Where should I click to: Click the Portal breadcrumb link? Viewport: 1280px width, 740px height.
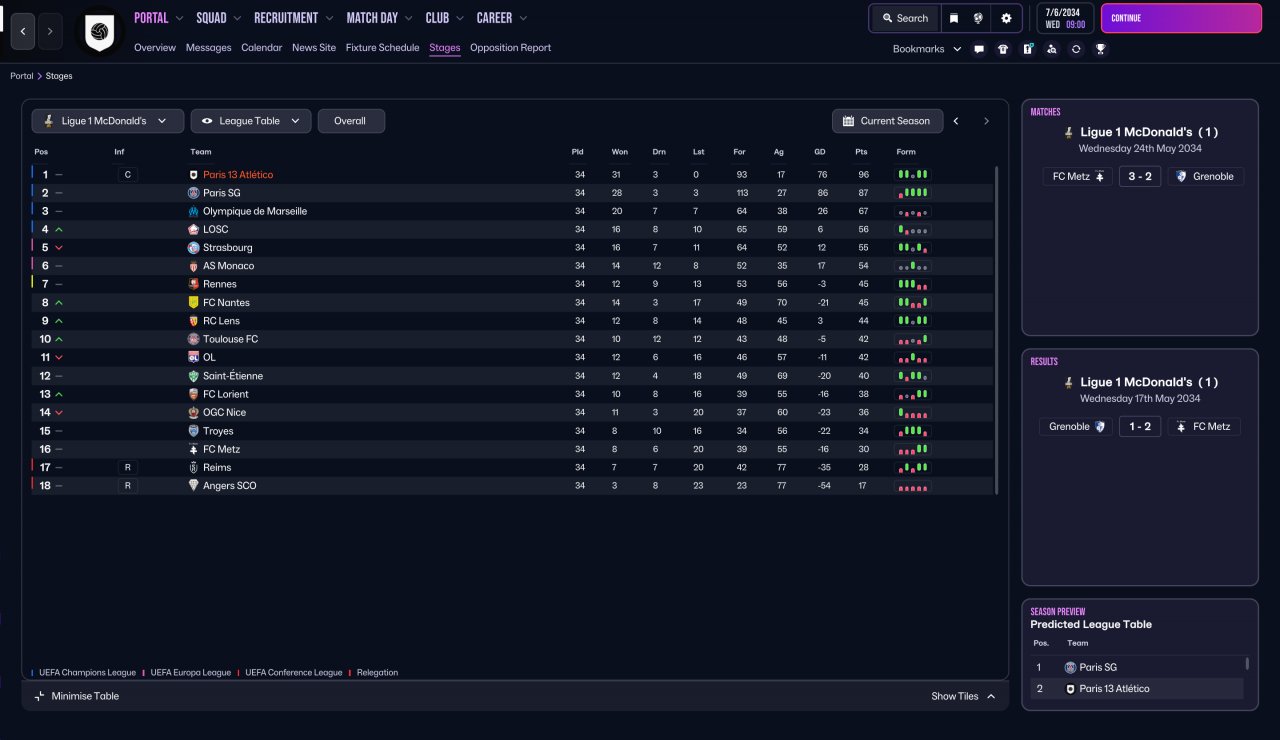click(x=22, y=76)
